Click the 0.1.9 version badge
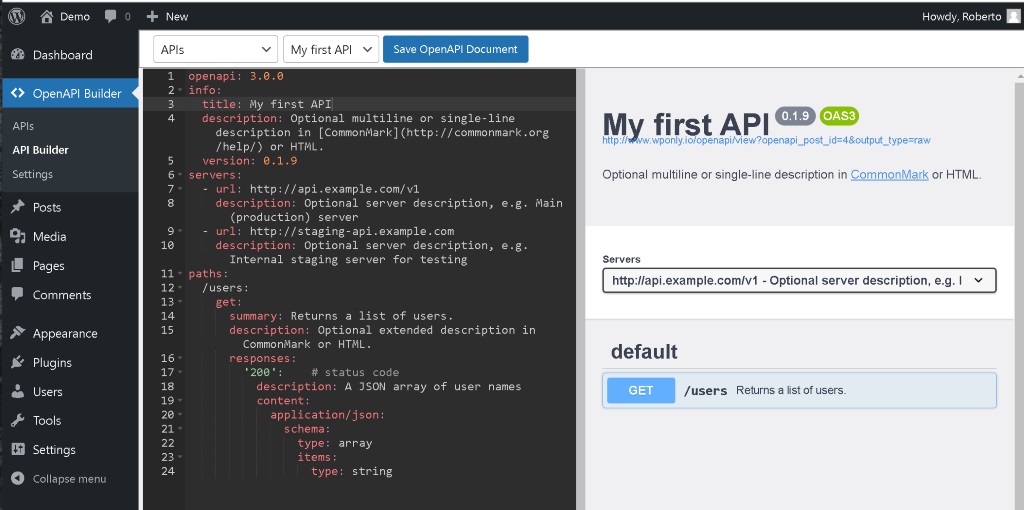The image size is (1024, 510). (795, 116)
